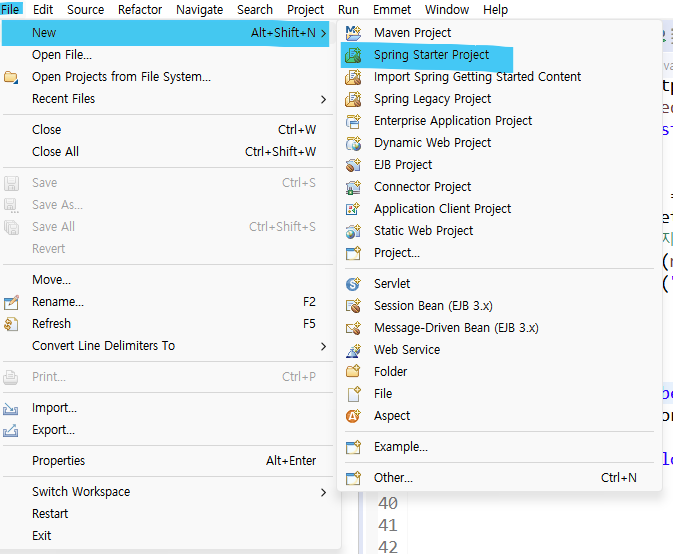Viewport: 673px width, 554px height.
Task: Open Properties from the File menu
Action: 58,461
